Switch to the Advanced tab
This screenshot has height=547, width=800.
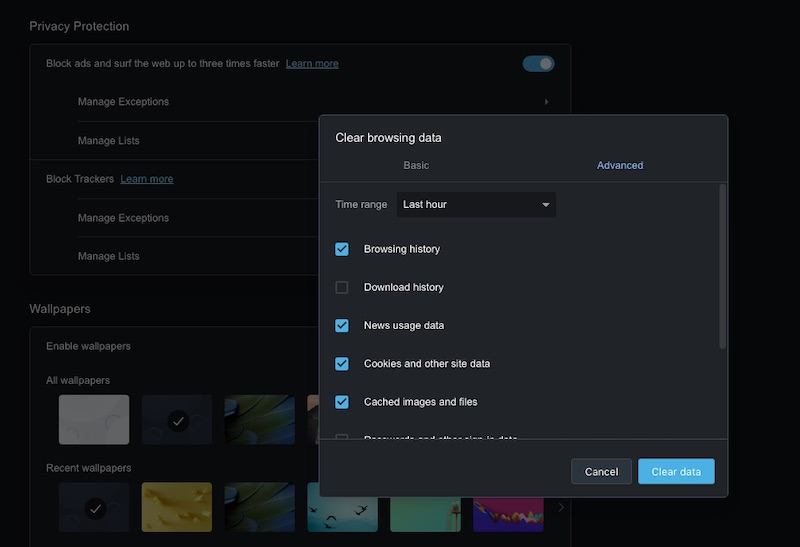[620, 165]
